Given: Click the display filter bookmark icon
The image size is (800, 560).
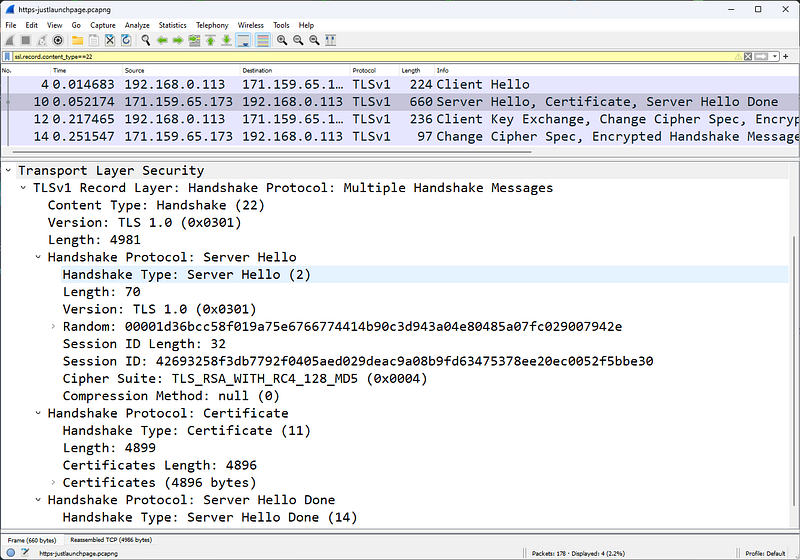Looking at the screenshot, I should (x=8, y=57).
